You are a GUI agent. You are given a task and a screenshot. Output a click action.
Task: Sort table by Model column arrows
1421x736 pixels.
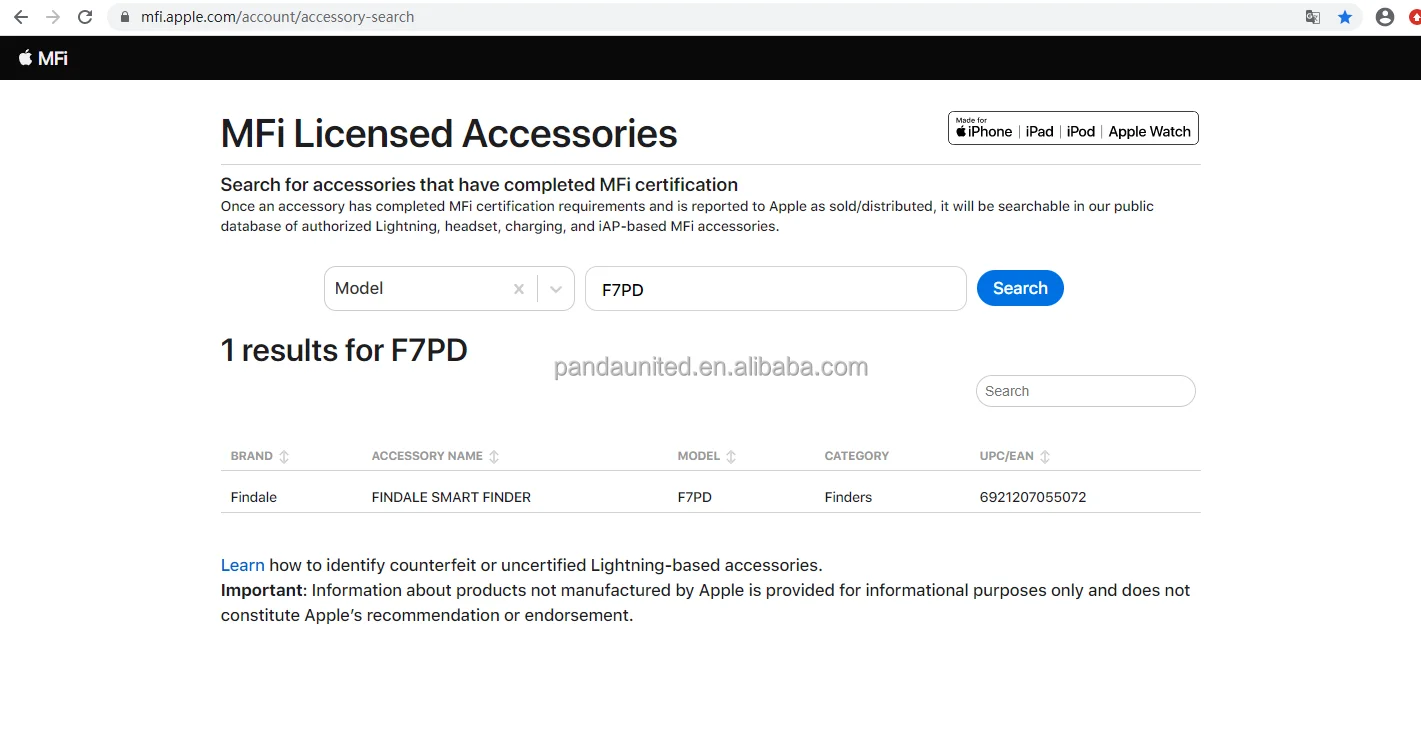pyautogui.click(x=731, y=456)
